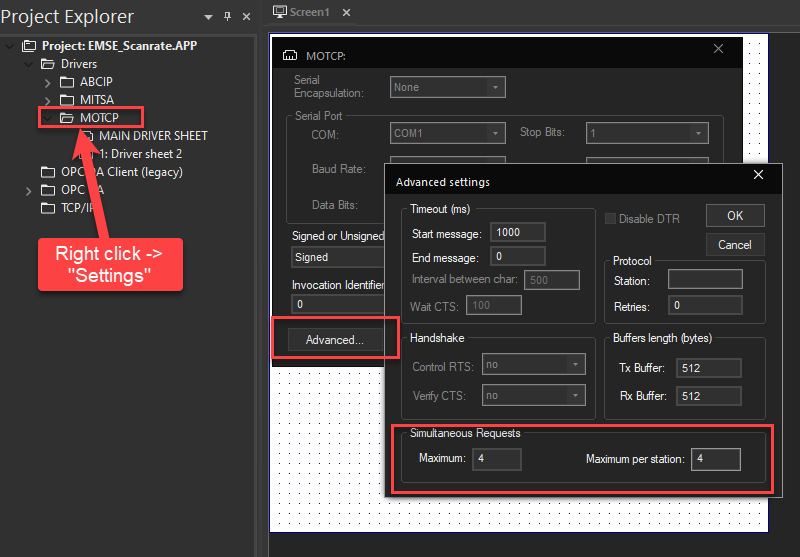Click the TCP/IP folder icon
Image resolution: width=800 pixels, height=557 pixels.
tap(48, 208)
